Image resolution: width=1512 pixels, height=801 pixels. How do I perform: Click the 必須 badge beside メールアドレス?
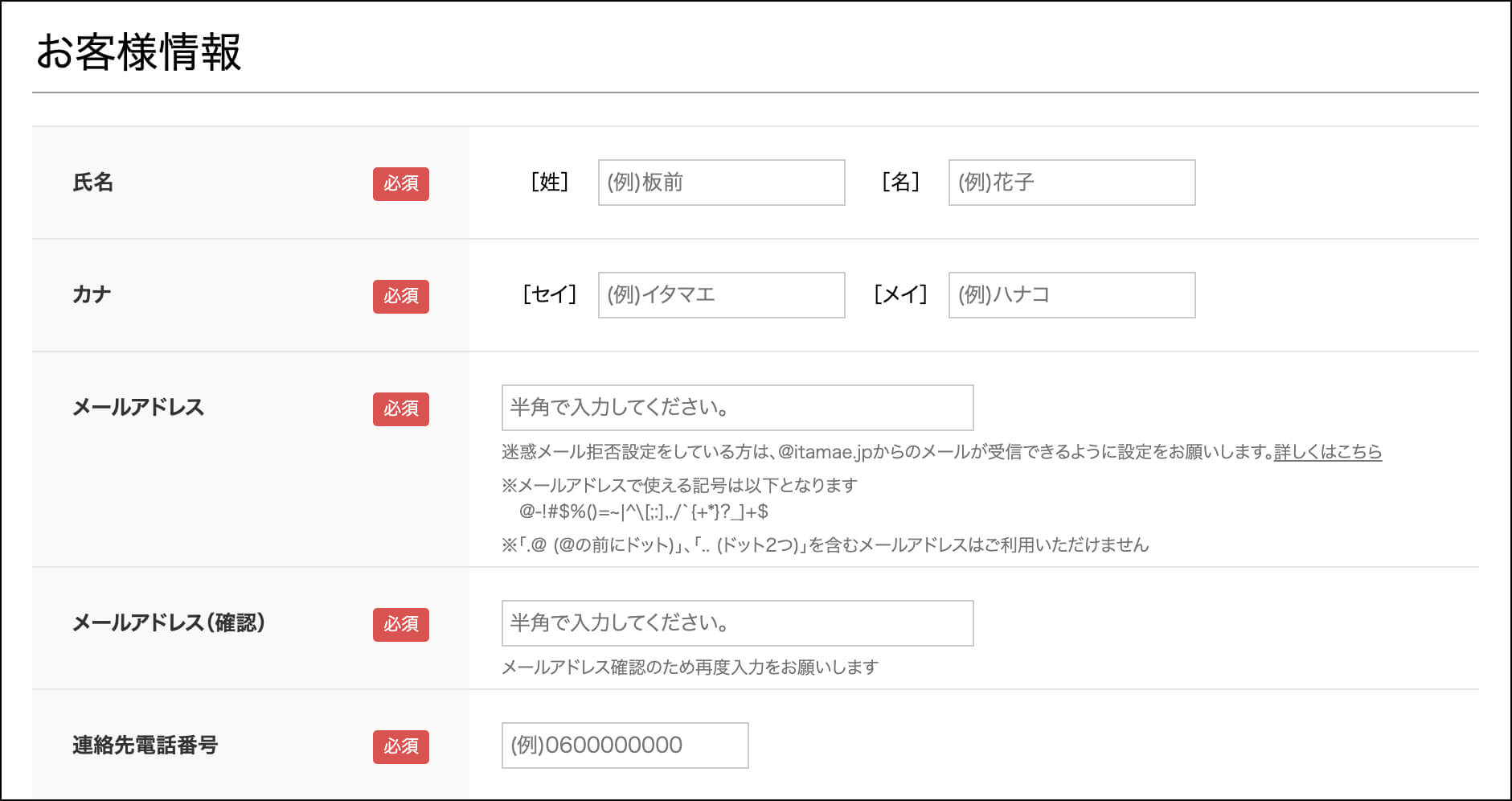pyautogui.click(x=400, y=409)
